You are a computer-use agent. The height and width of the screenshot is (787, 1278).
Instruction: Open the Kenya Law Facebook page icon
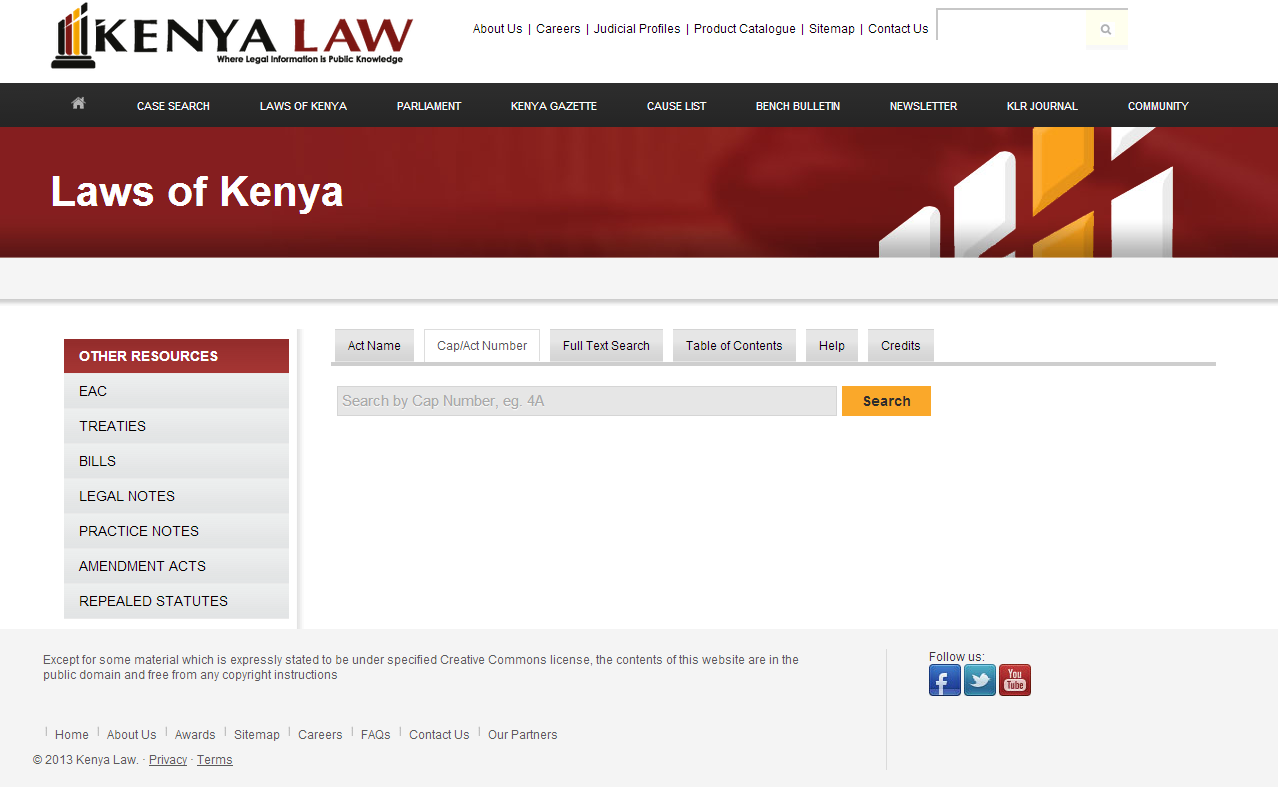(x=945, y=680)
